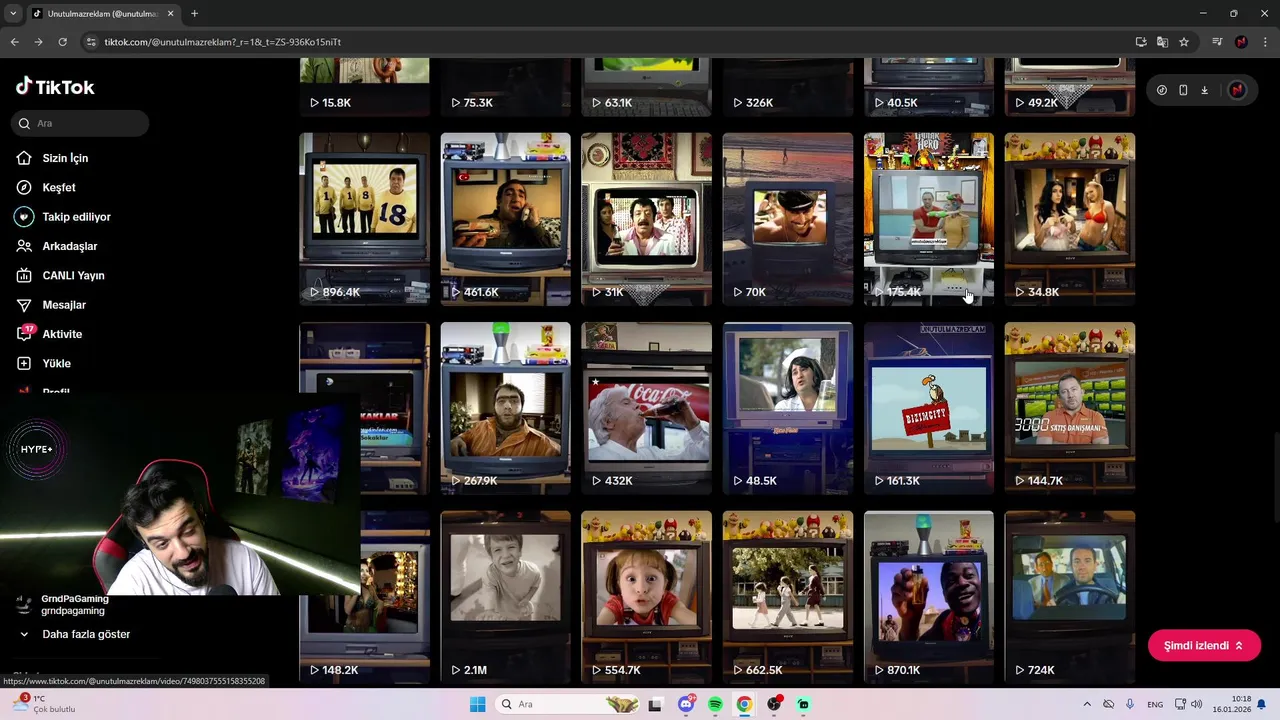This screenshot has width=1280, height=720.
Task: Bookmark this page with star icon
Action: [1184, 42]
